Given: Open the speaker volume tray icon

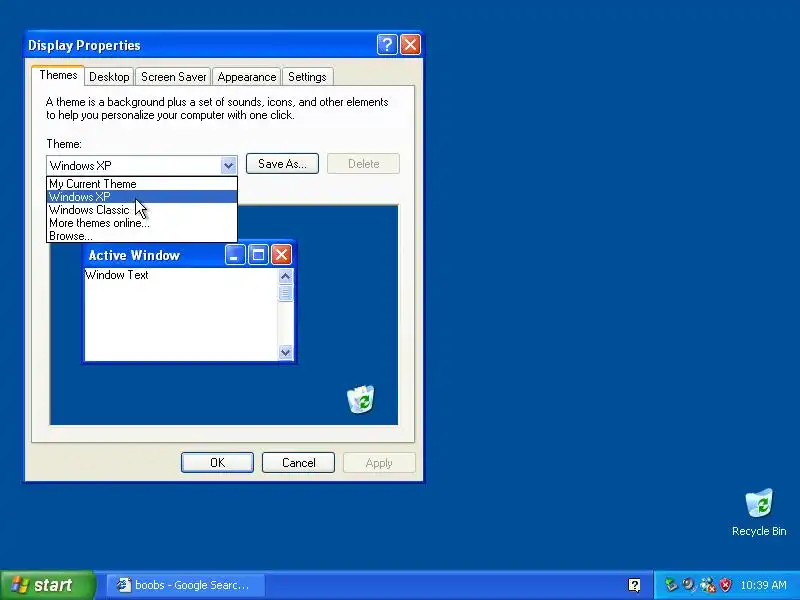Looking at the screenshot, I should [x=689, y=585].
